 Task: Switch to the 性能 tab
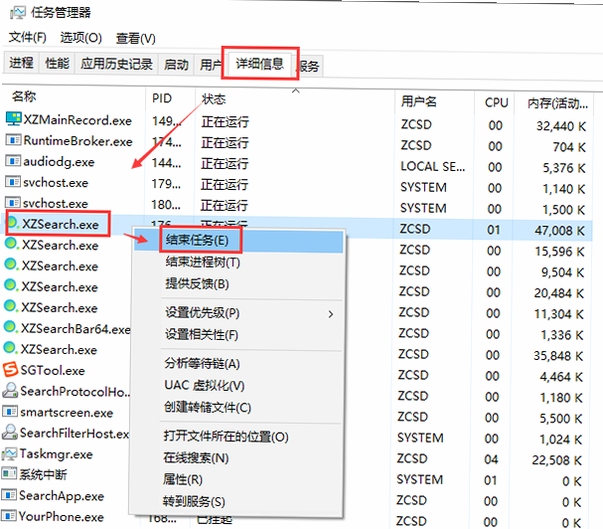click(57, 63)
